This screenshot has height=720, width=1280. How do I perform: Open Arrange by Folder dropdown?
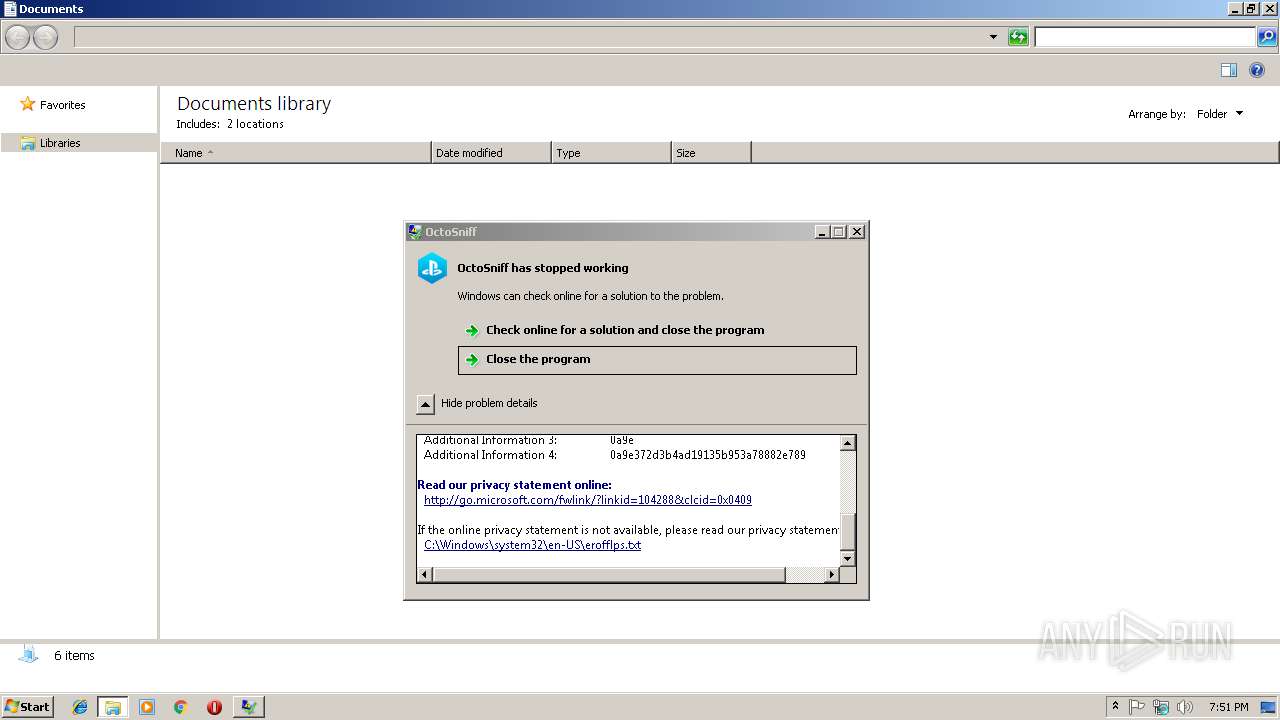[x=1219, y=114]
